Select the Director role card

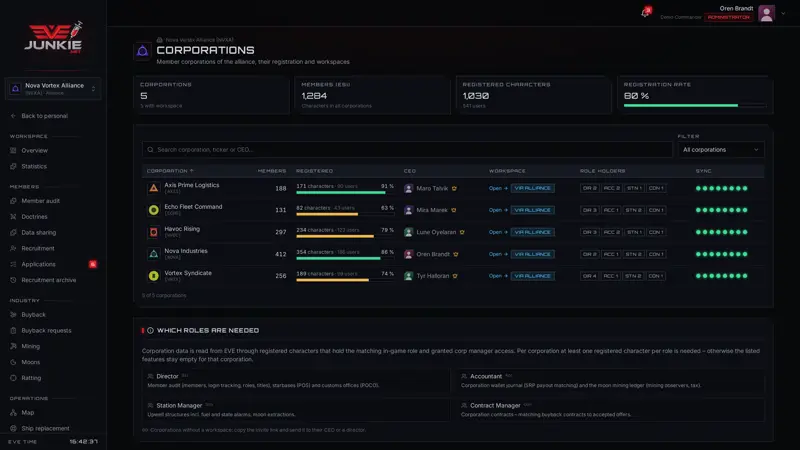coord(296,381)
